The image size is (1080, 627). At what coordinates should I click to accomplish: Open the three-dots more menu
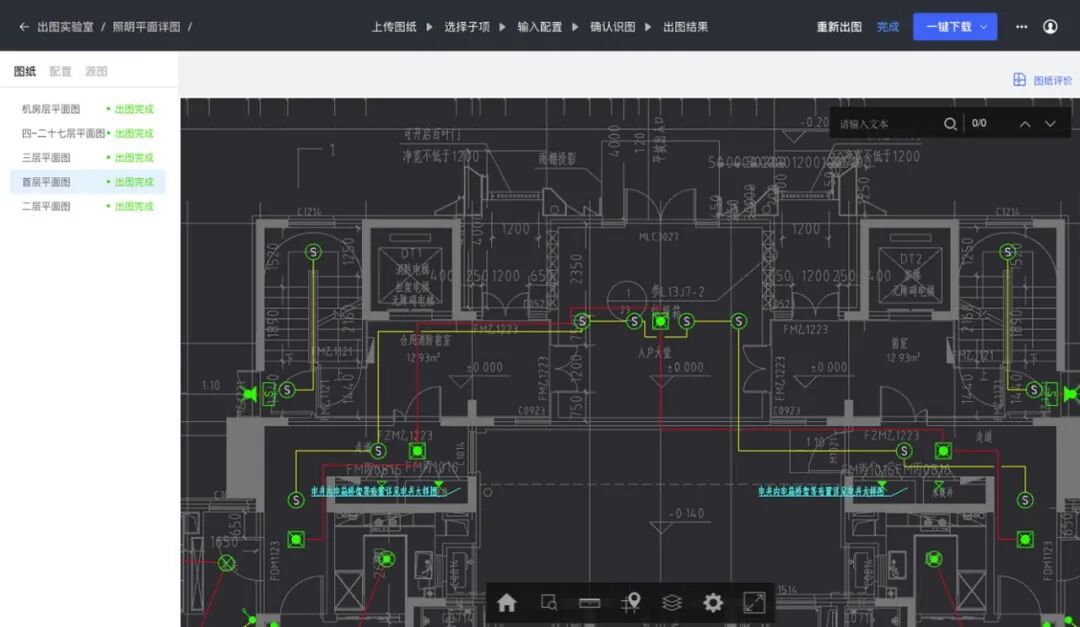click(x=1021, y=27)
